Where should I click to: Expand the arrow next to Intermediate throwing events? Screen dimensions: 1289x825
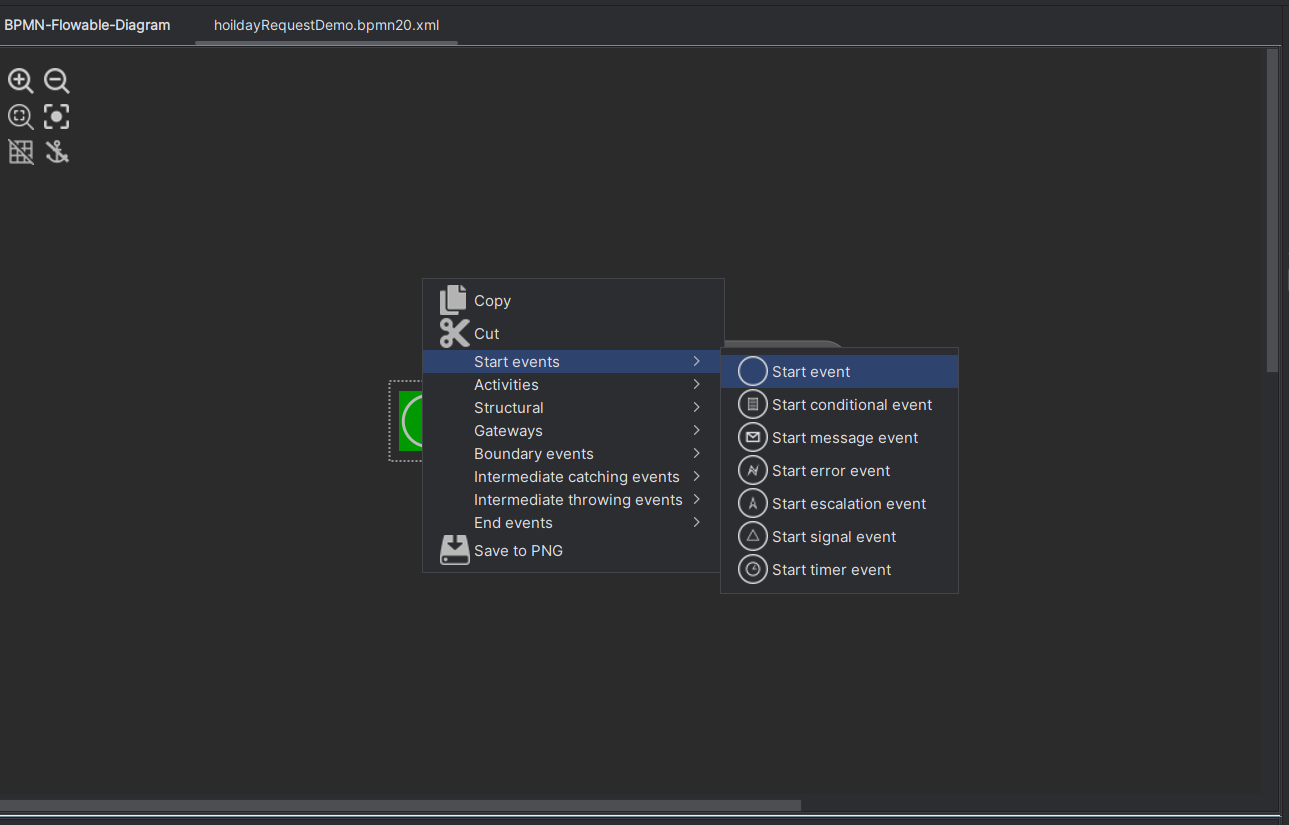coord(697,500)
